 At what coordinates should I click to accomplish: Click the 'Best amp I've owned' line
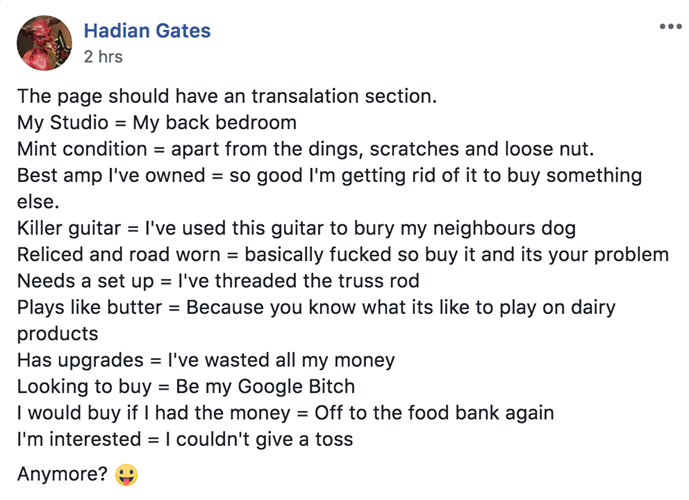(330, 175)
